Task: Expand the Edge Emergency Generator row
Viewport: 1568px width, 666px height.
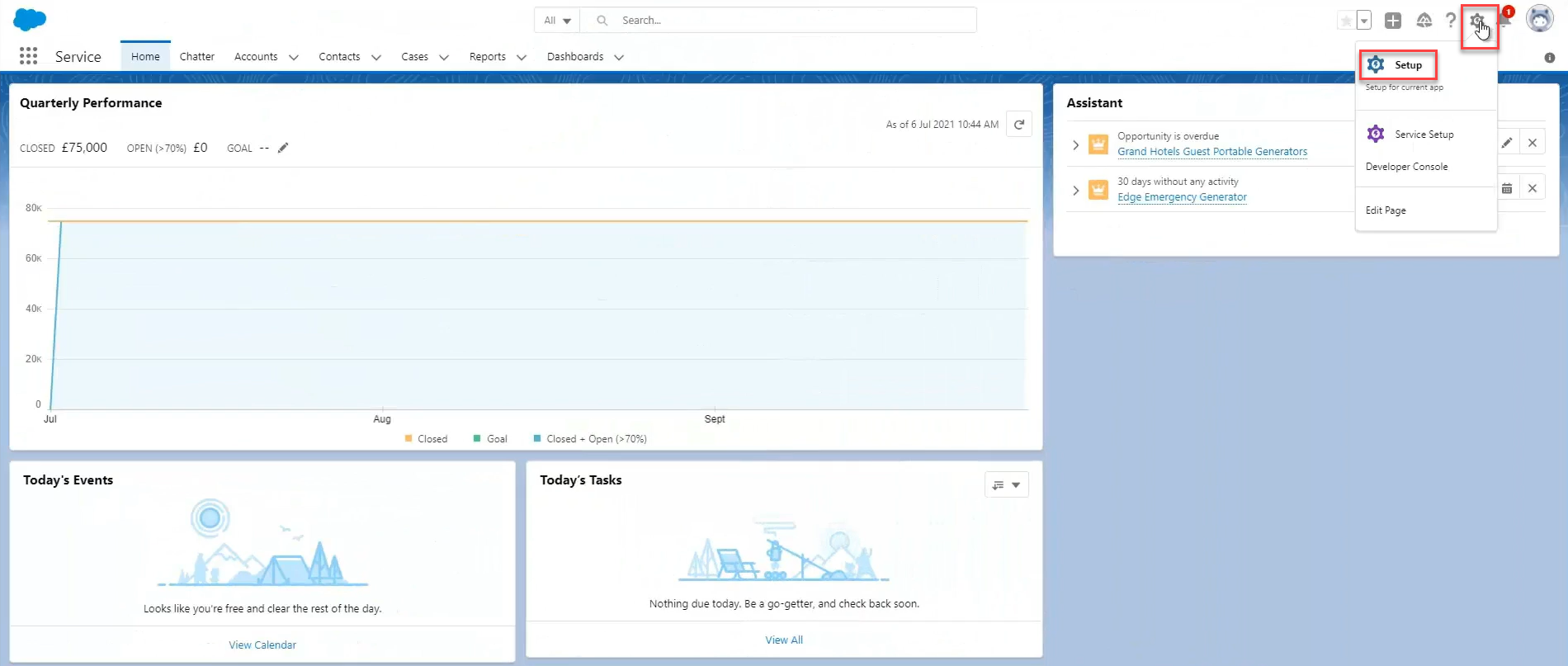Action: pyautogui.click(x=1075, y=190)
